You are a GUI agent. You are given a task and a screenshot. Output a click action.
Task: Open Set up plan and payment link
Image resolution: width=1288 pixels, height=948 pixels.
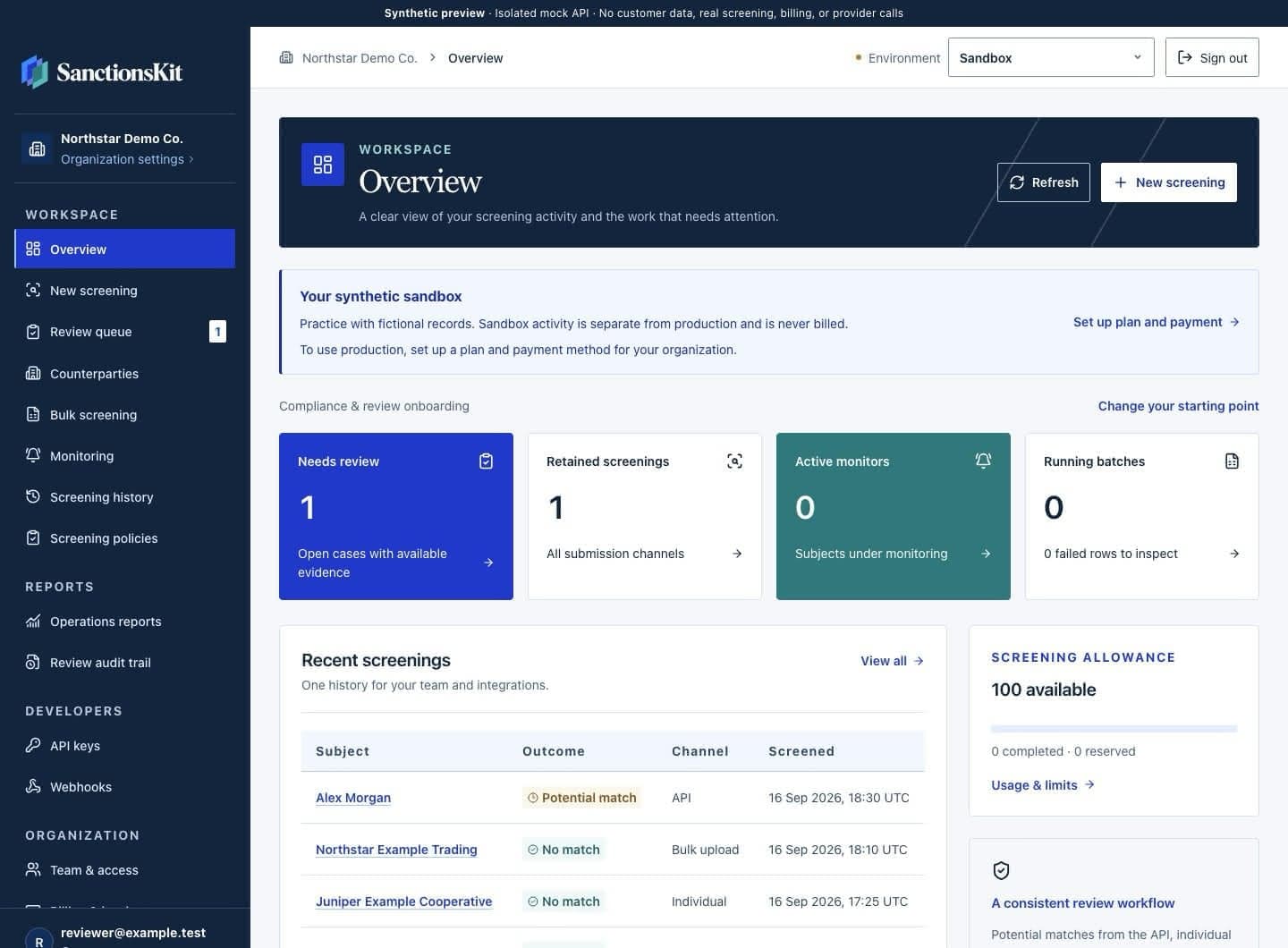tap(1156, 322)
